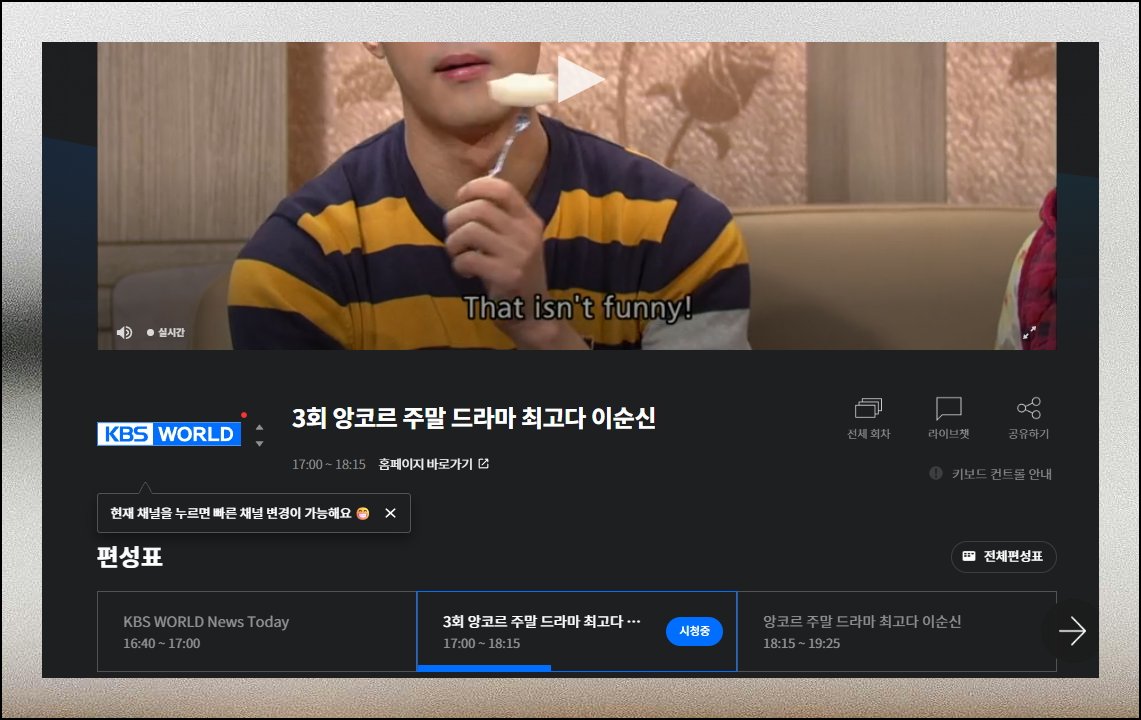Screen dimensions: 1141x720
Task: Click the 시청중 watching badge
Action: coord(694,631)
